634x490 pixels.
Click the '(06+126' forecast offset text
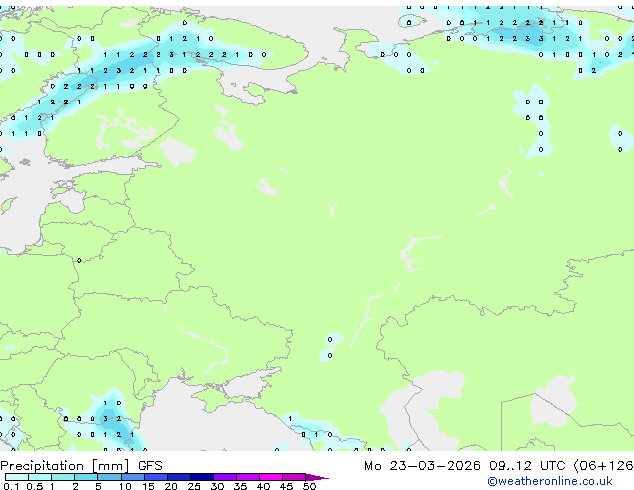click(604, 466)
